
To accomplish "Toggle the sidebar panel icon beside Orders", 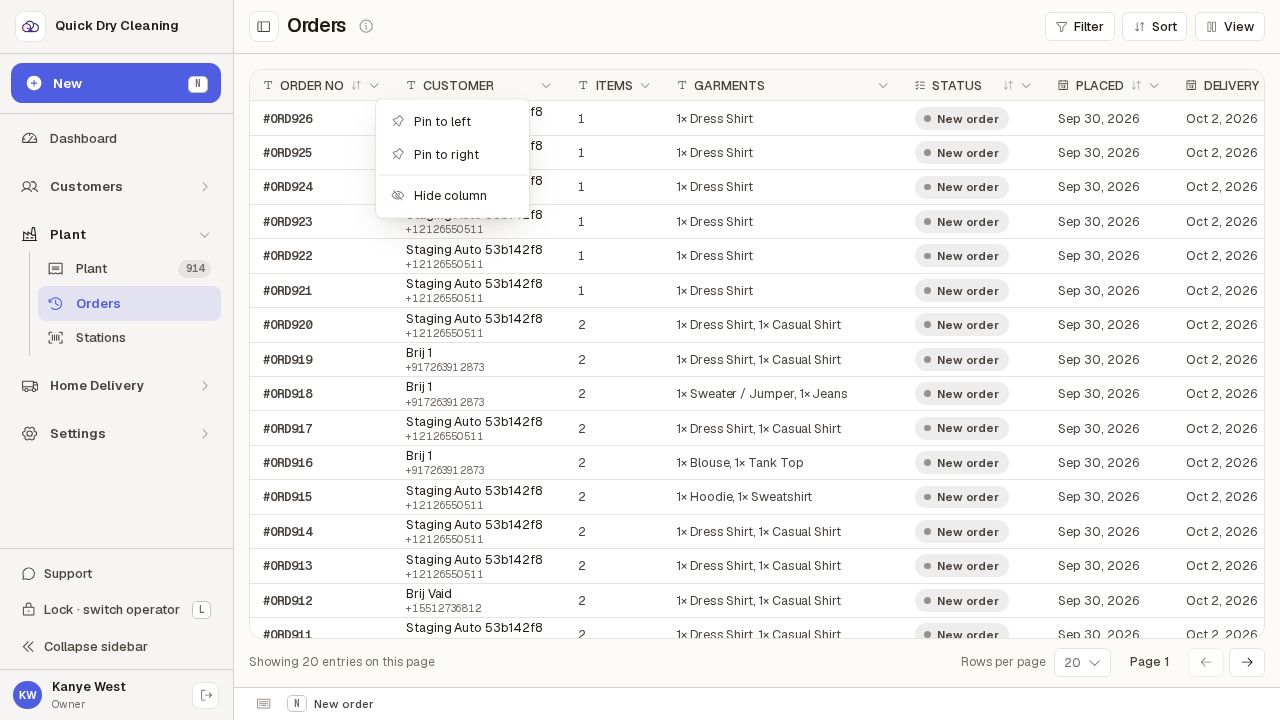I will coord(264,26).
